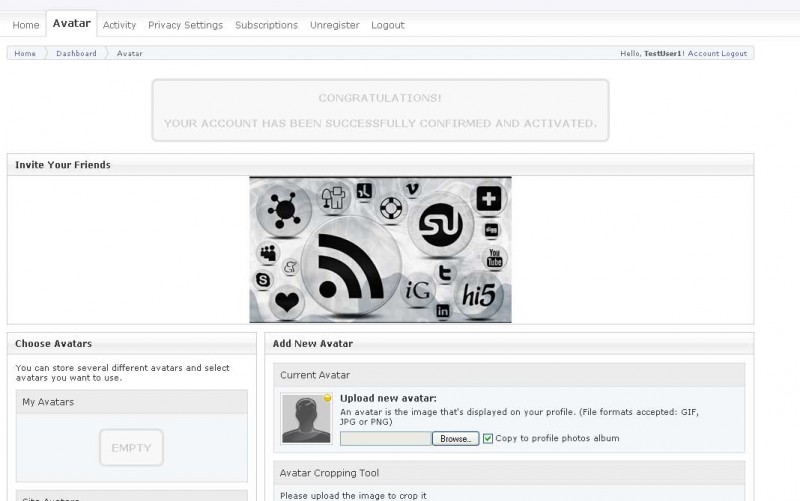Click the Avatar breadcrumb item
800x501 pixels.
130,53
